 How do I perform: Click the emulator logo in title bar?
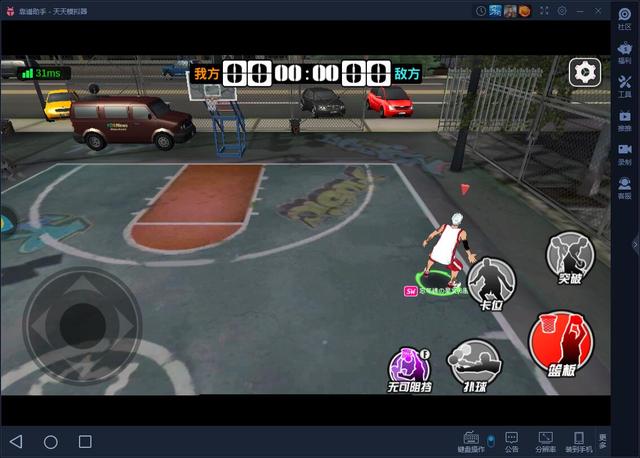coord(10,11)
